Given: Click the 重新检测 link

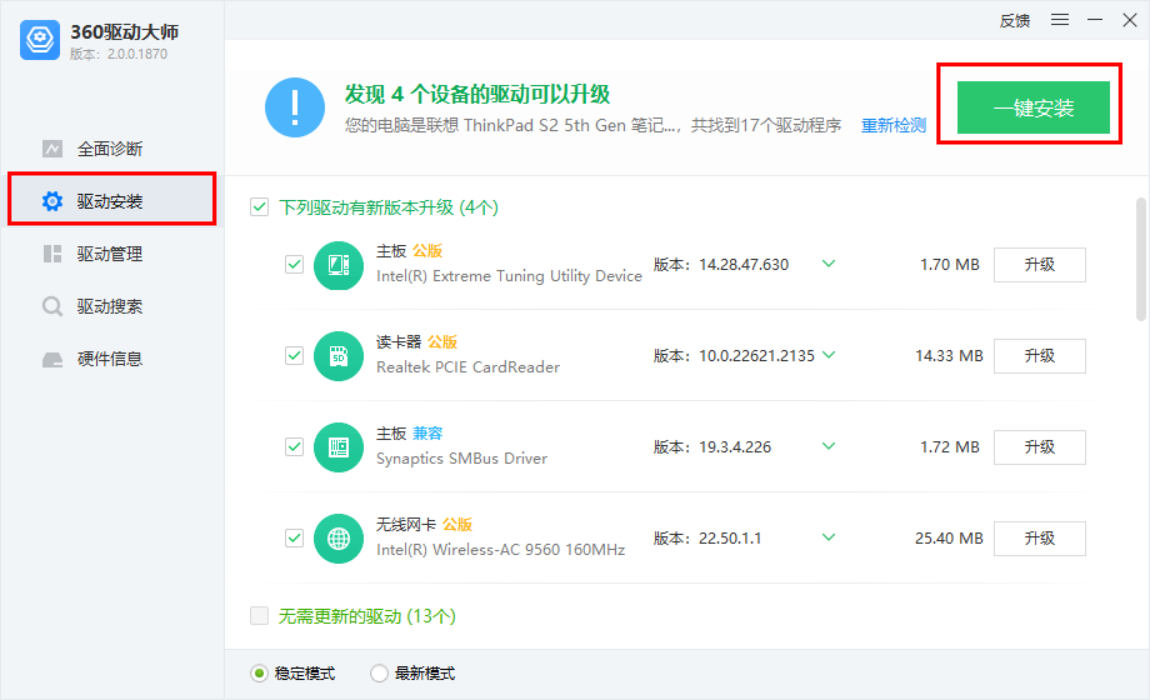Looking at the screenshot, I should pyautogui.click(x=893, y=126).
